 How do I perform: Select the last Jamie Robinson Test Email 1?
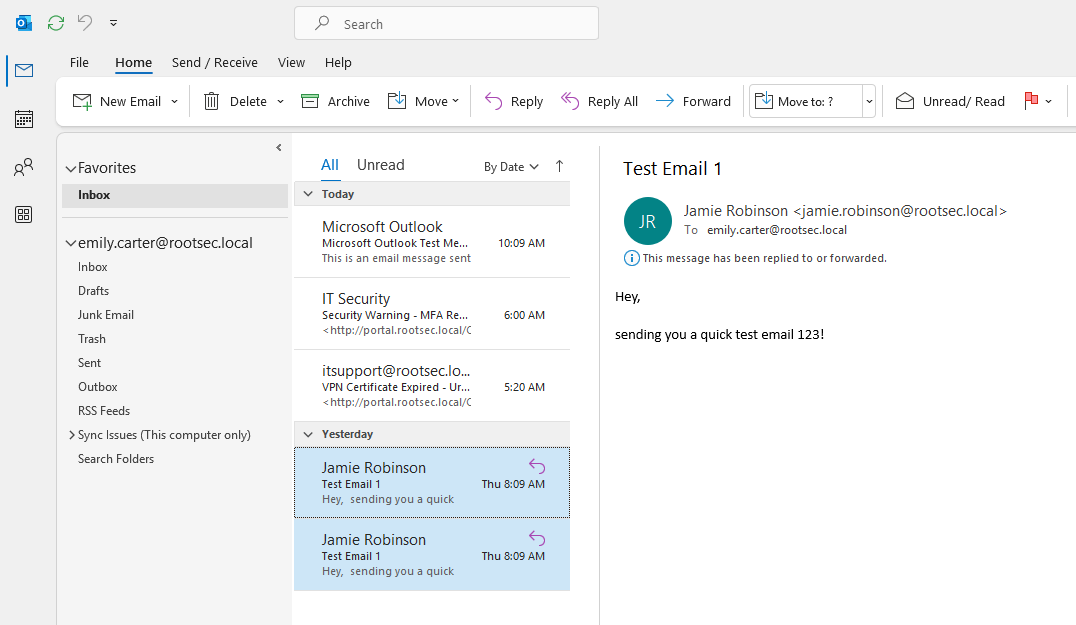coord(432,554)
